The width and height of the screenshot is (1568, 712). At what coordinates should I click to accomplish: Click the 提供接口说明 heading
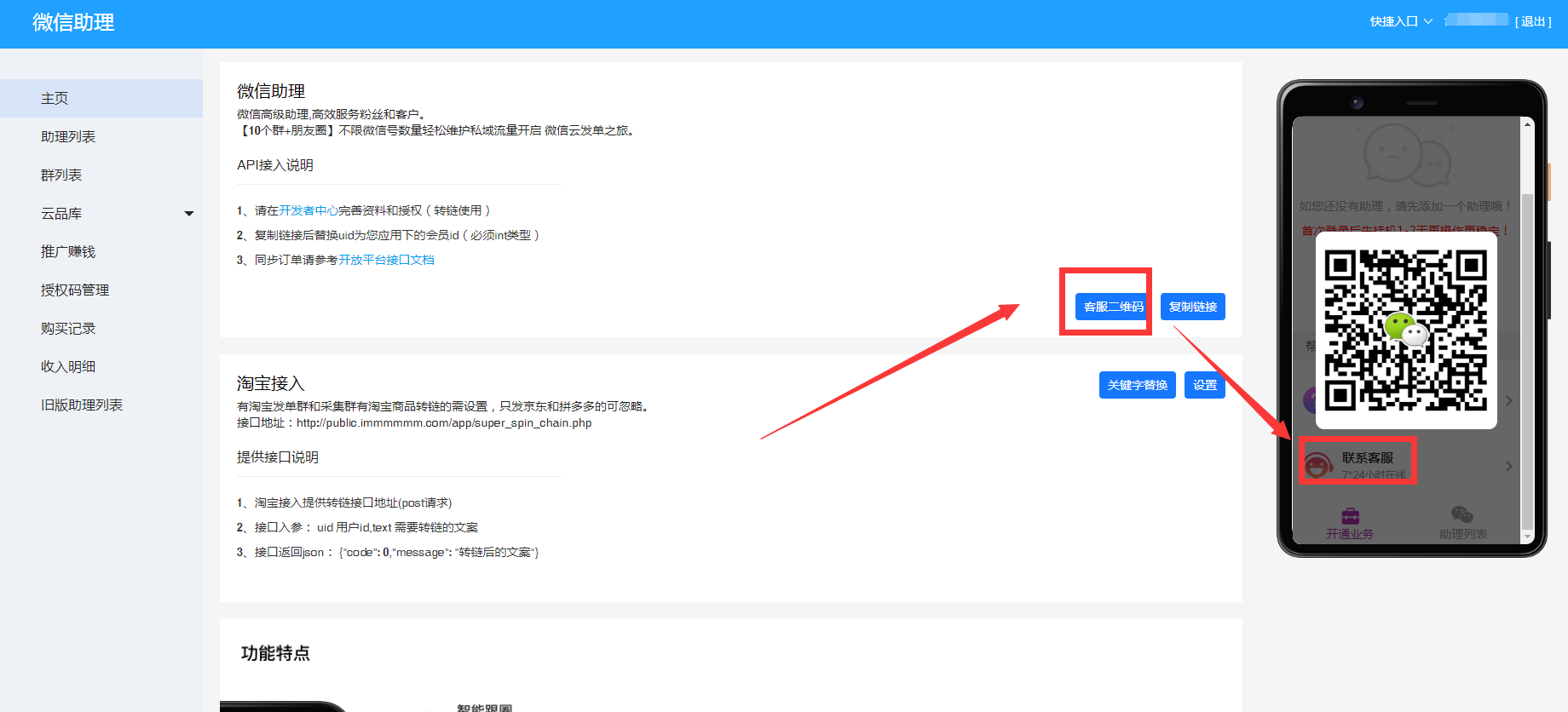click(278, 457)
